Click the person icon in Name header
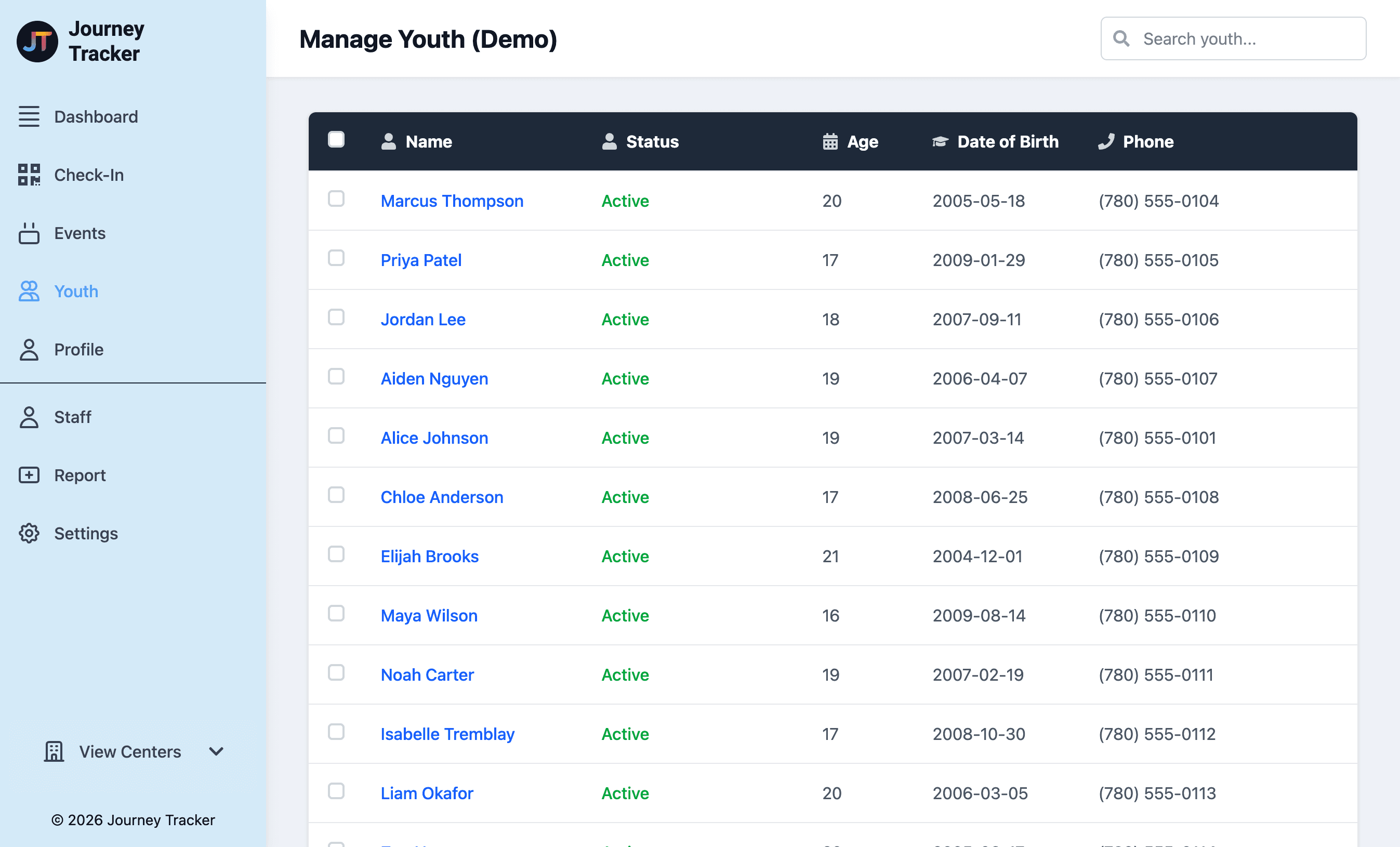 click(389, 141)
